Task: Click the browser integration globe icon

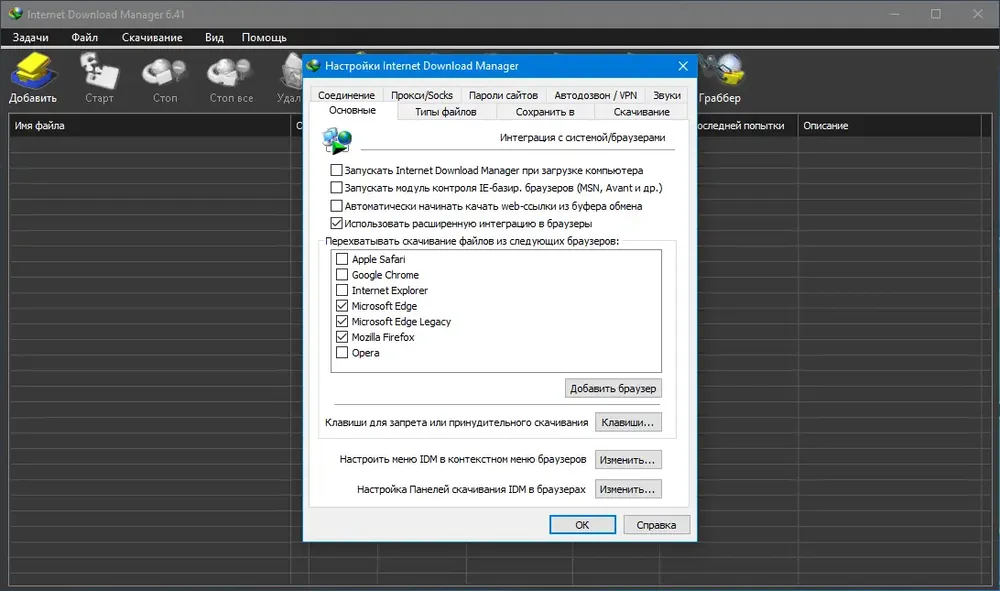Action: point(337,140)
